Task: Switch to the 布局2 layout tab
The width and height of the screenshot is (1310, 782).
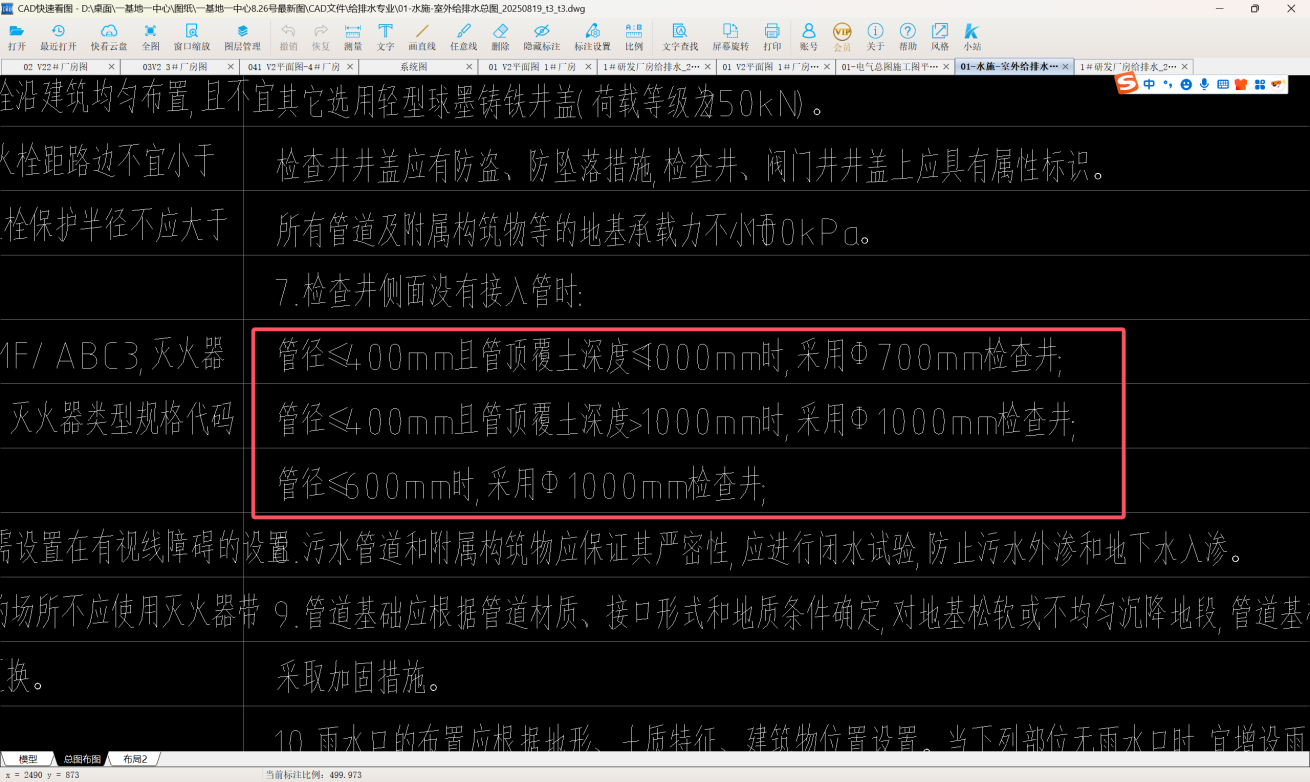Action: (135, 759)
